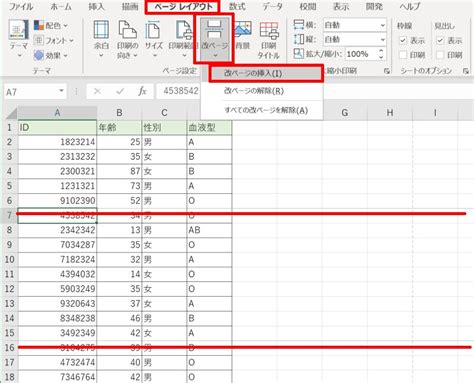Increase the scale with the spinner up arrow
Screen dimensions: 474x383
pos(381,51)
